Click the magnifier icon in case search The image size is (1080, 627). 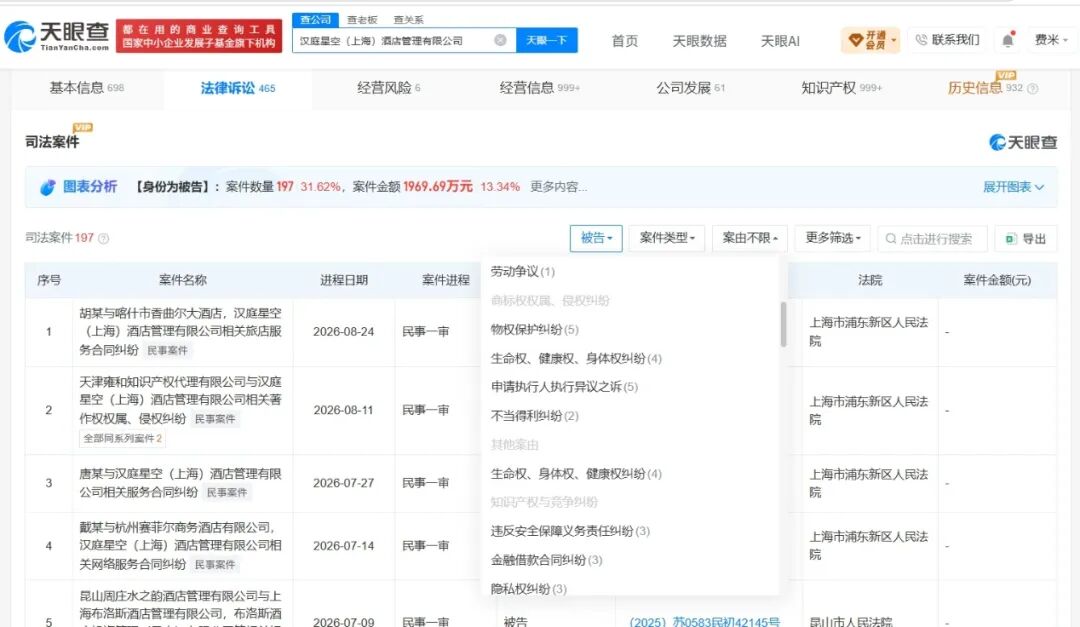pyautogui.click(x=891, y=238)
